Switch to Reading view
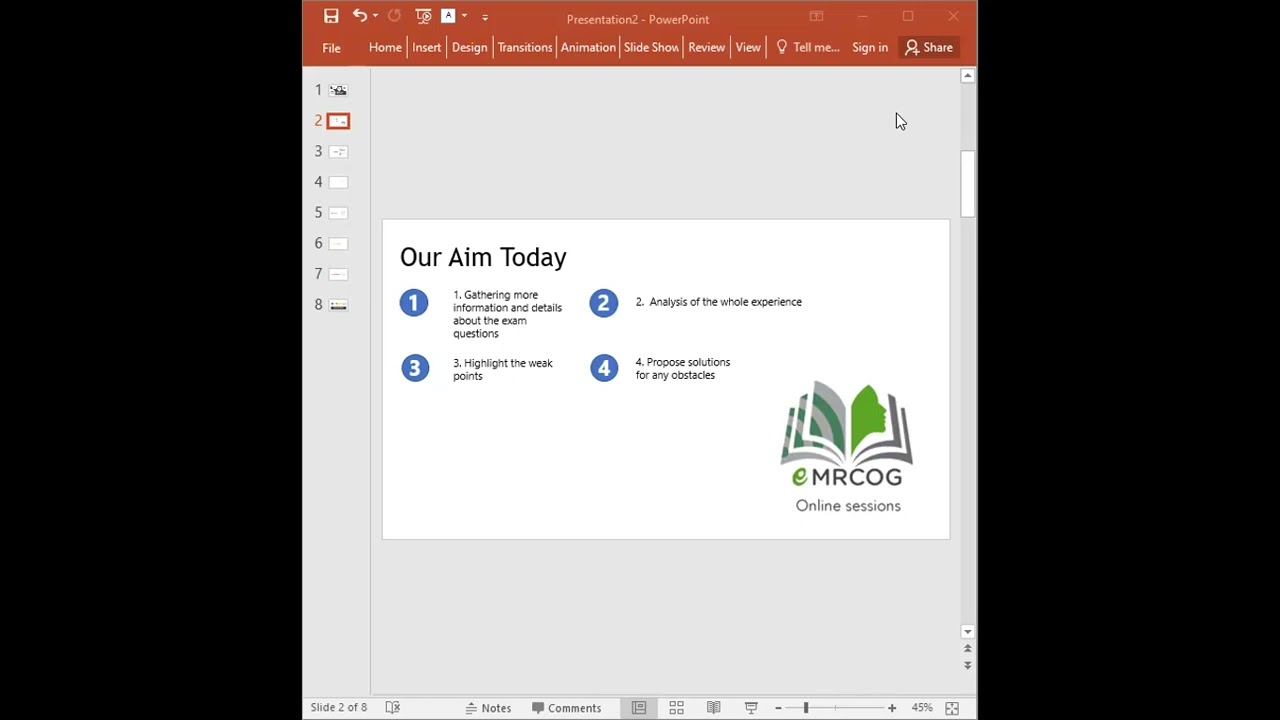1280x720 pixels. point(713,708)
